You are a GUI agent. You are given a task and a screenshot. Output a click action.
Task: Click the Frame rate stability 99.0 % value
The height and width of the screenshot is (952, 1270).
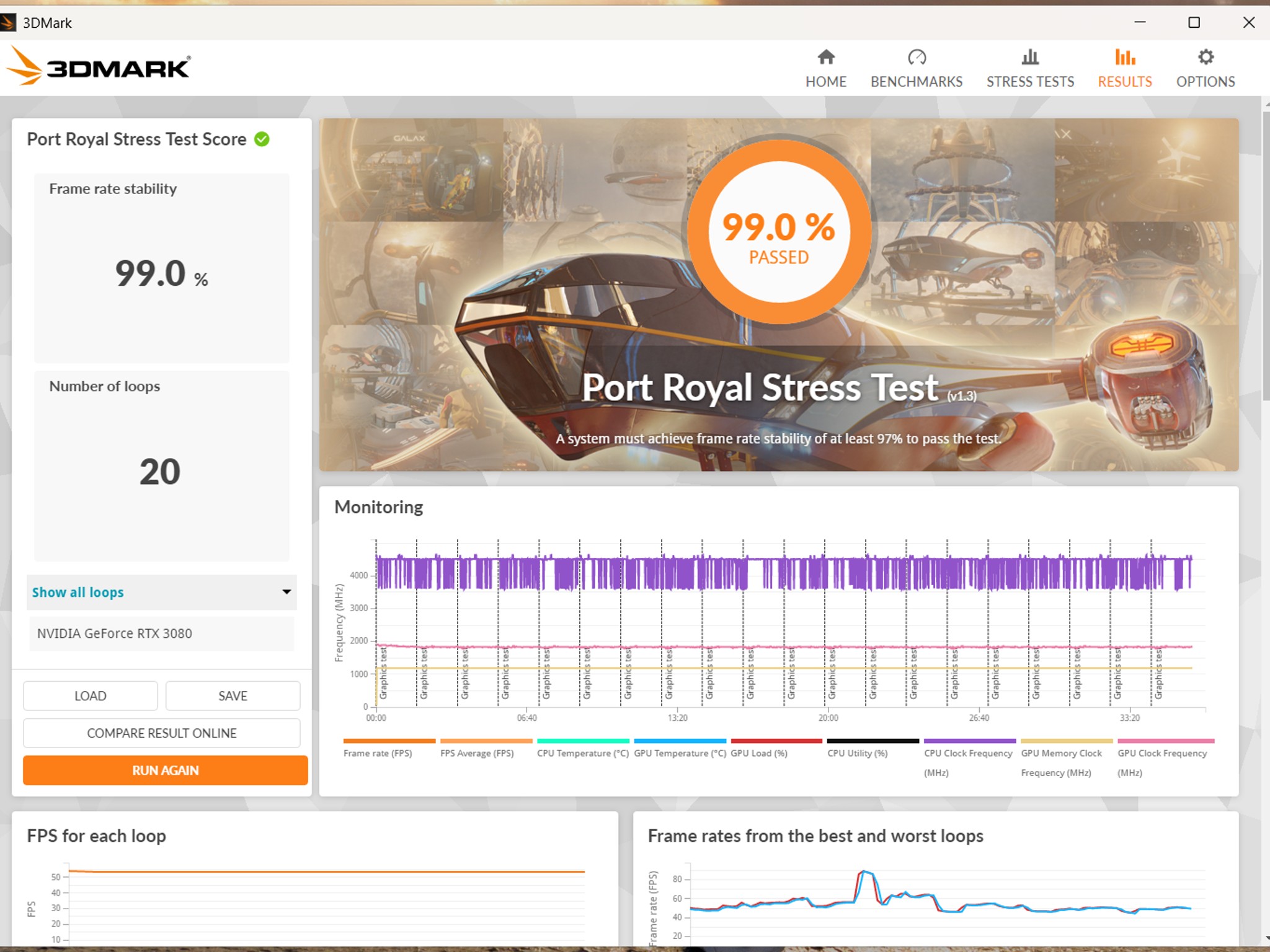161,273
